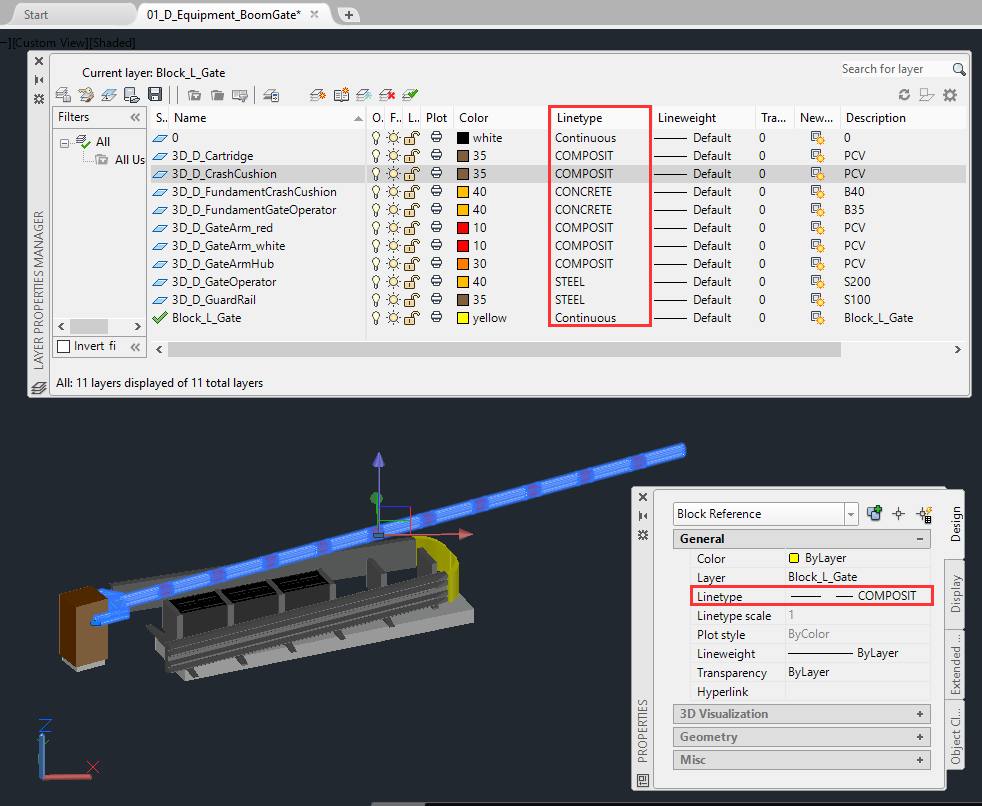Viewport: 982px width, 806px height.
Task: Expand the Geometry properties section
Action: [x=919, y=737]
